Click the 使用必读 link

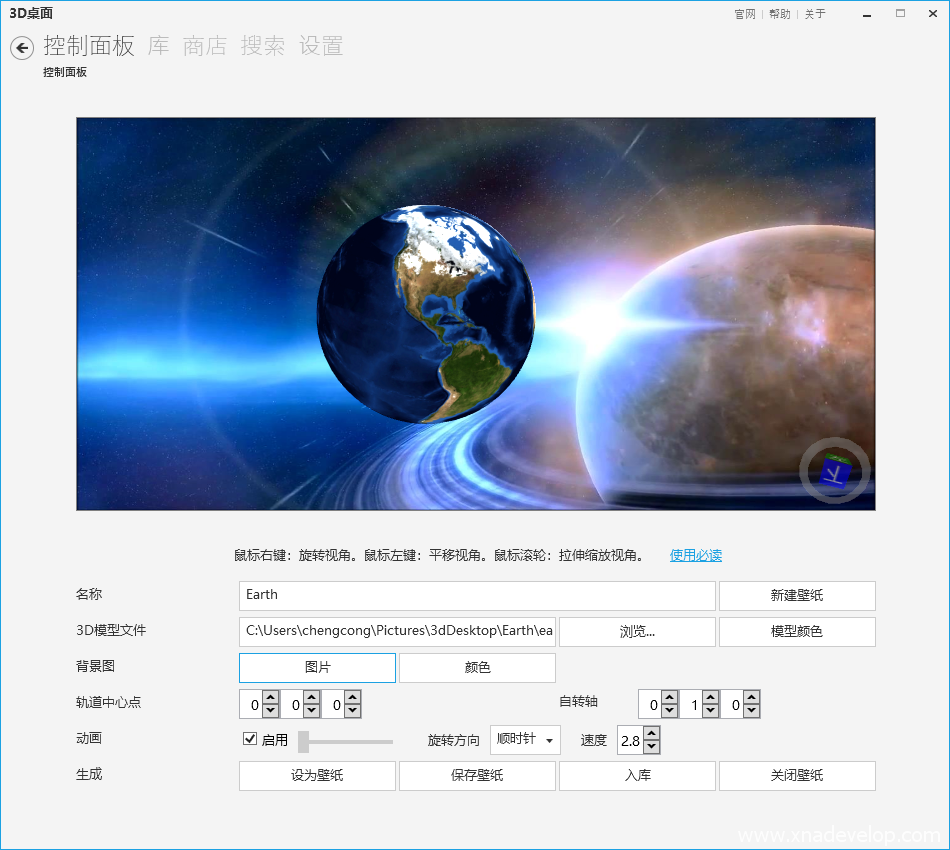pos(695,555)
